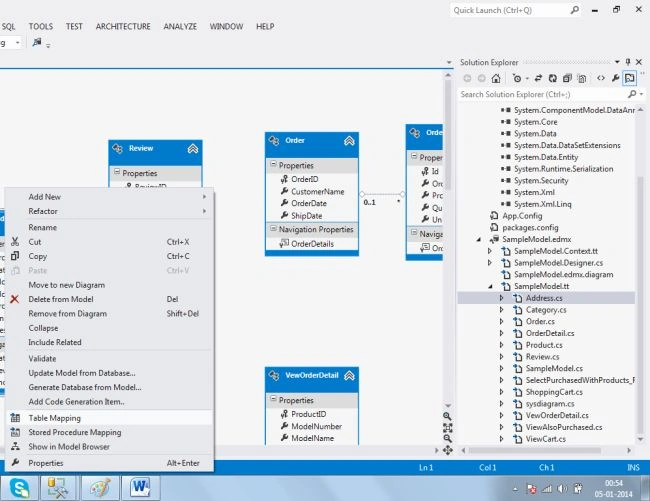This screenshot has height=501, width=650.
Task: Collapse Order entity Properties section
Action: 273,164
